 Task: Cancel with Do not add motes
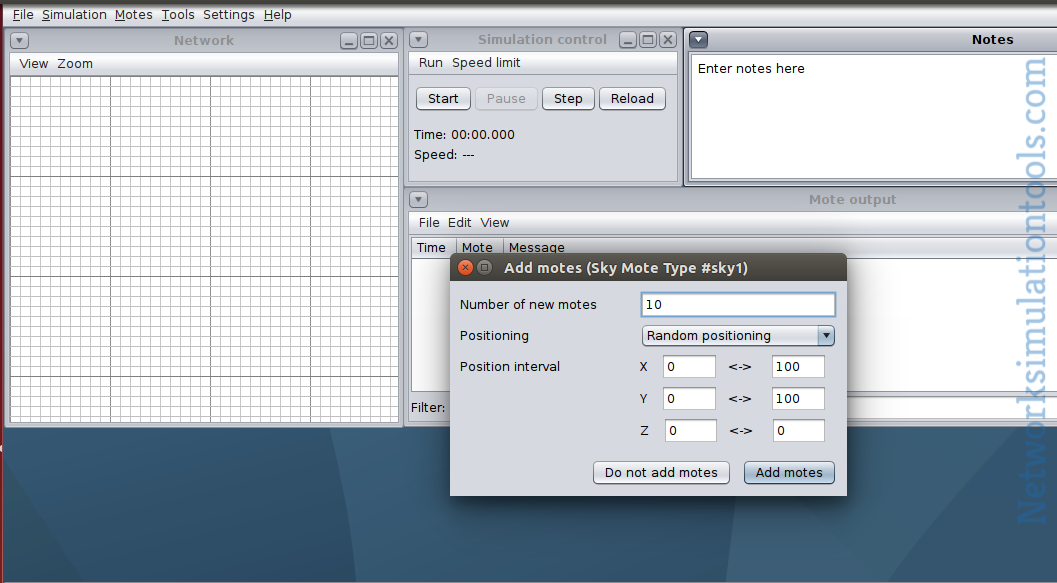pos(661,472)
